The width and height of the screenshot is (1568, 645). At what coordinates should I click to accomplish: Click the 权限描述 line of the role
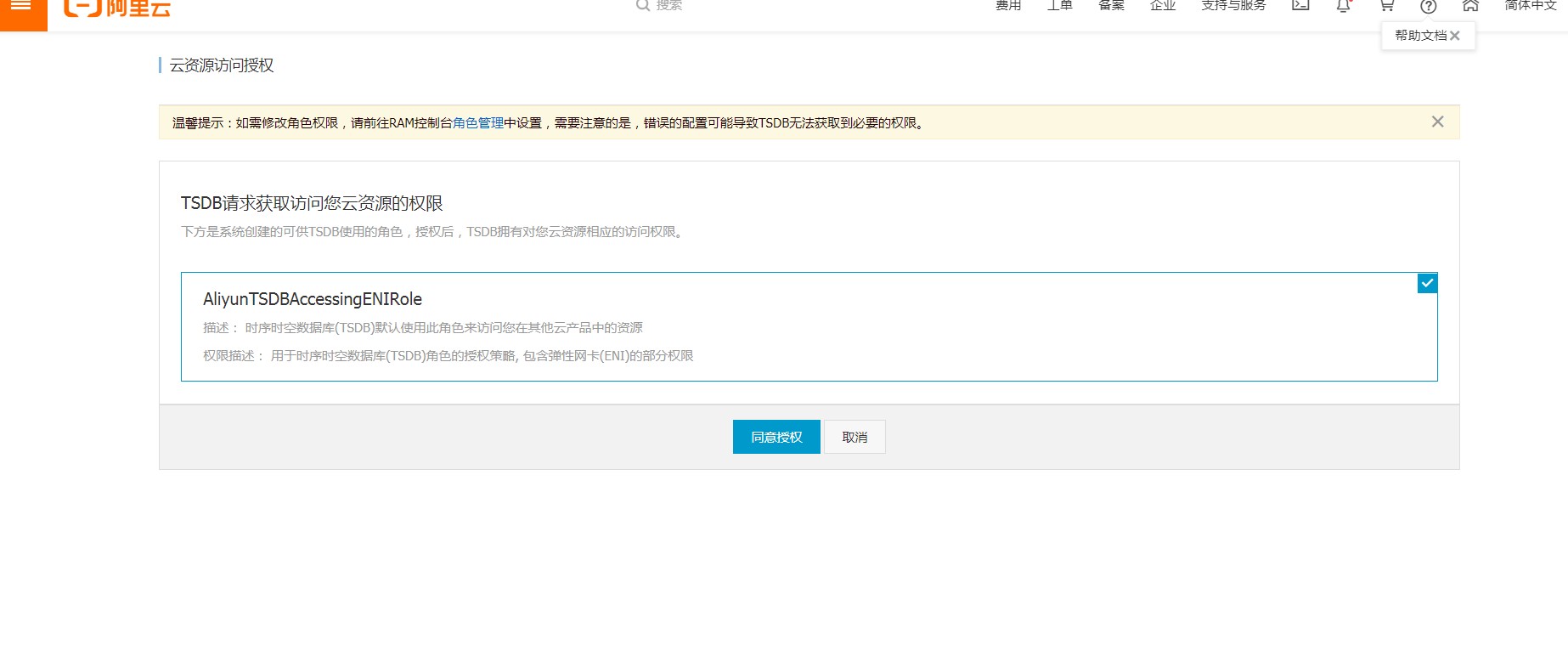click(x=448, y=356)
